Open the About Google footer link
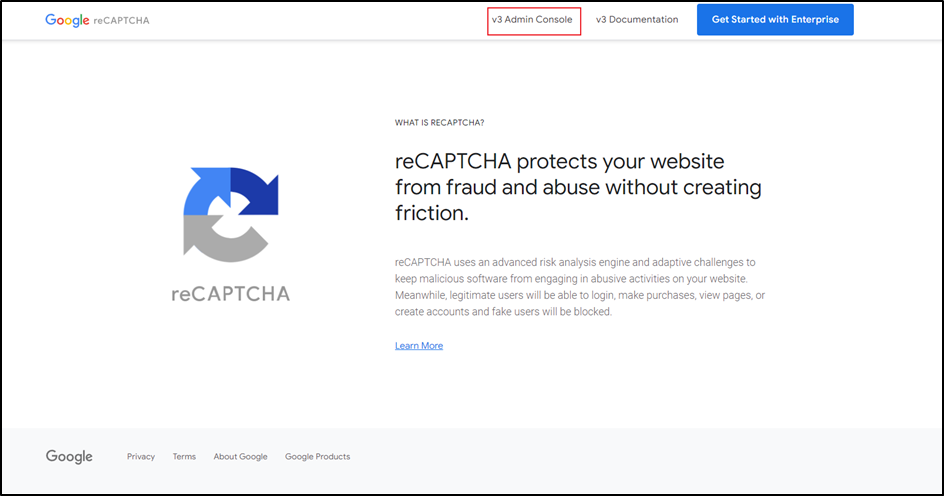The width and height of the screenshot is (944, 496). click(x=240, y=456)
